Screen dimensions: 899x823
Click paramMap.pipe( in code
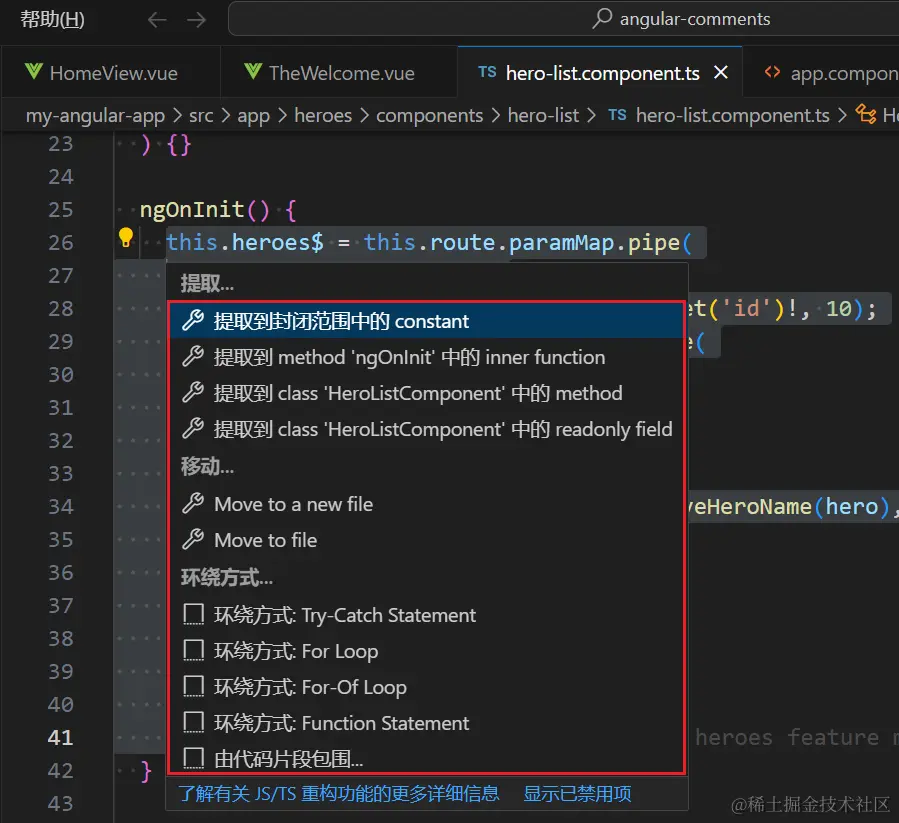coord(600,242)
